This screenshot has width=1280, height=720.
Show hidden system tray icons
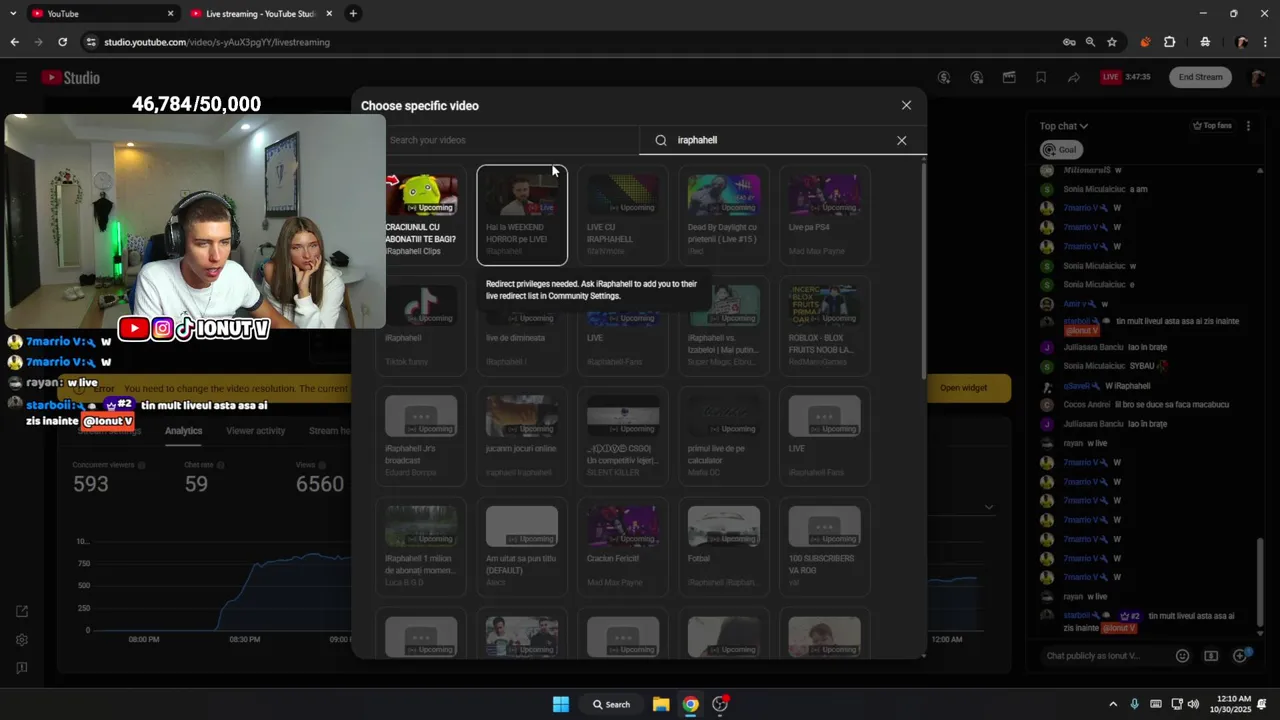click(1113, 704)
